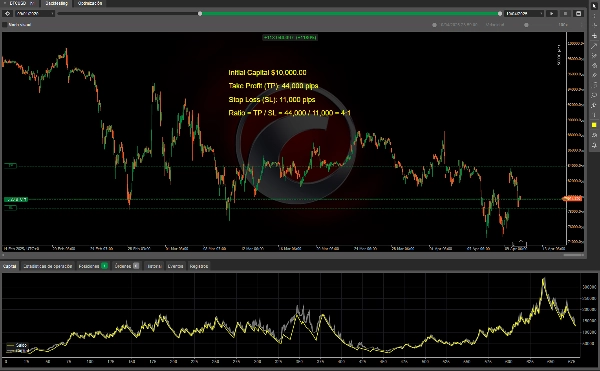600x371 pixels.
Task: Open the Historial tab
Action: 154,266
